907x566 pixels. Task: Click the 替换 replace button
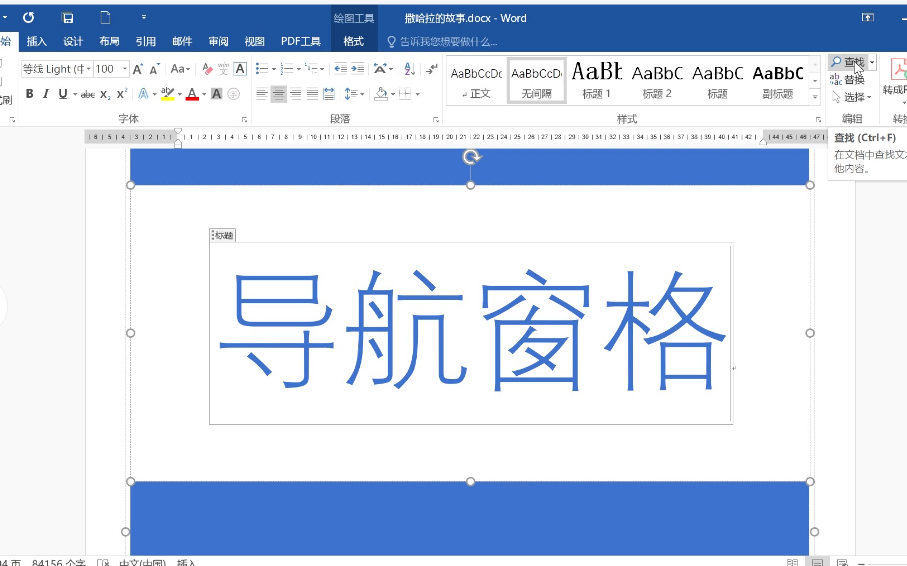(x=848, y=79)
